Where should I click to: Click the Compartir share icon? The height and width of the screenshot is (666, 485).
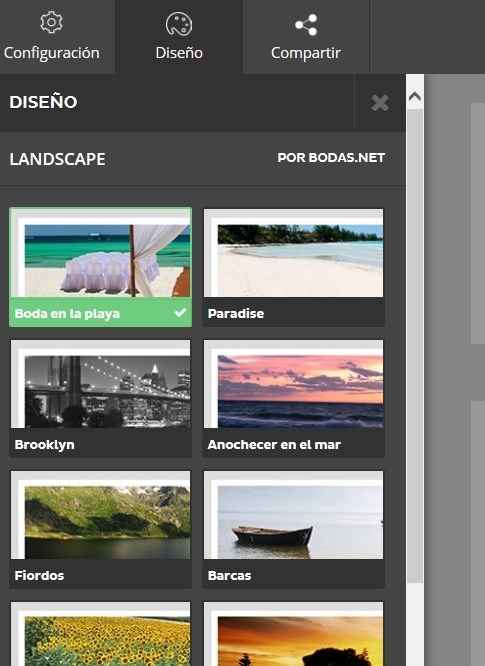[x=306, y=25]
